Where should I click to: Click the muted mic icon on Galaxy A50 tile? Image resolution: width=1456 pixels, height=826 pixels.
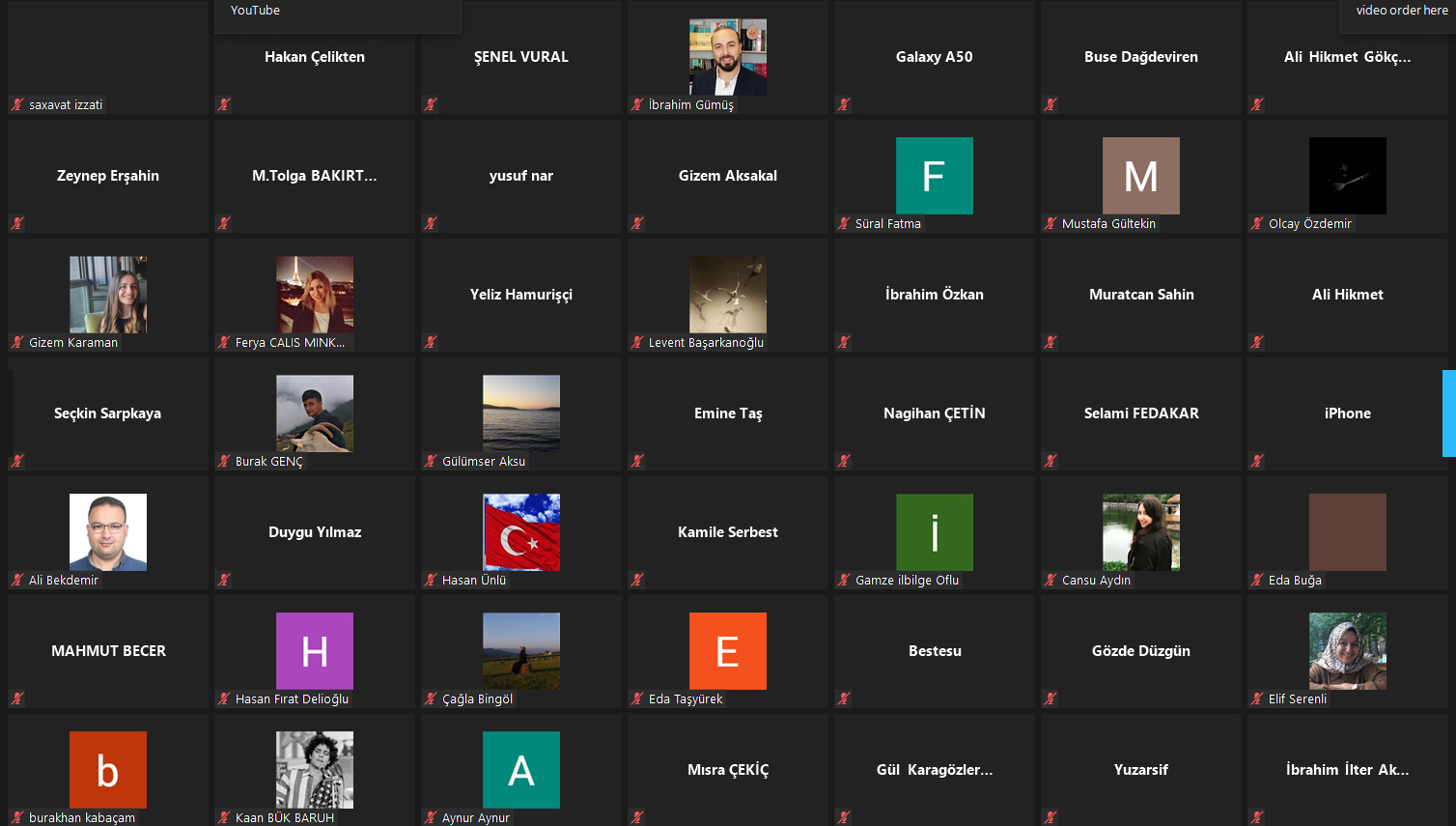coord(844,104)
